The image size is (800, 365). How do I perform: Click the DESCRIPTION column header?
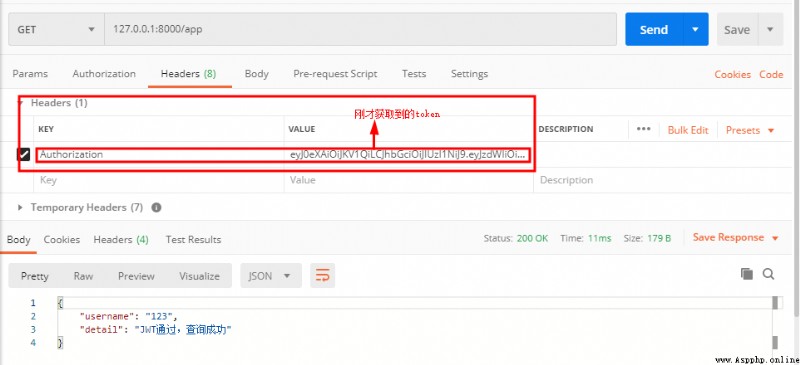coord(566,129)
